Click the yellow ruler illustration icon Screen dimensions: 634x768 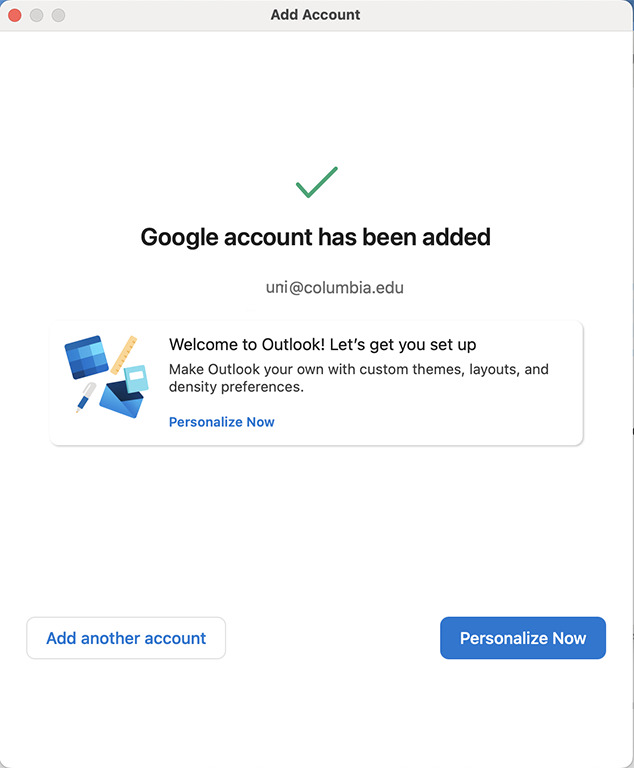click(124, 355)
